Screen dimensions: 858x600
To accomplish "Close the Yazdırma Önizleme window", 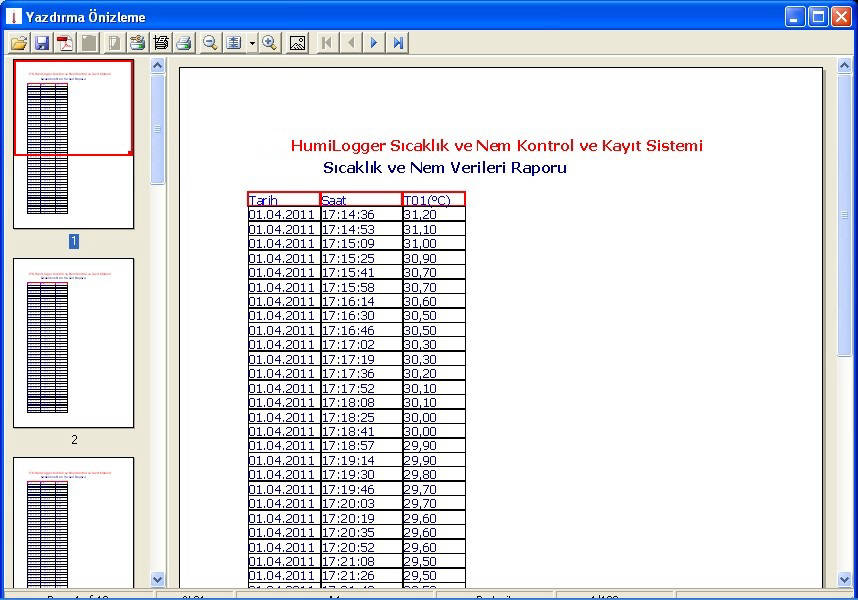I will click(842, 17).
